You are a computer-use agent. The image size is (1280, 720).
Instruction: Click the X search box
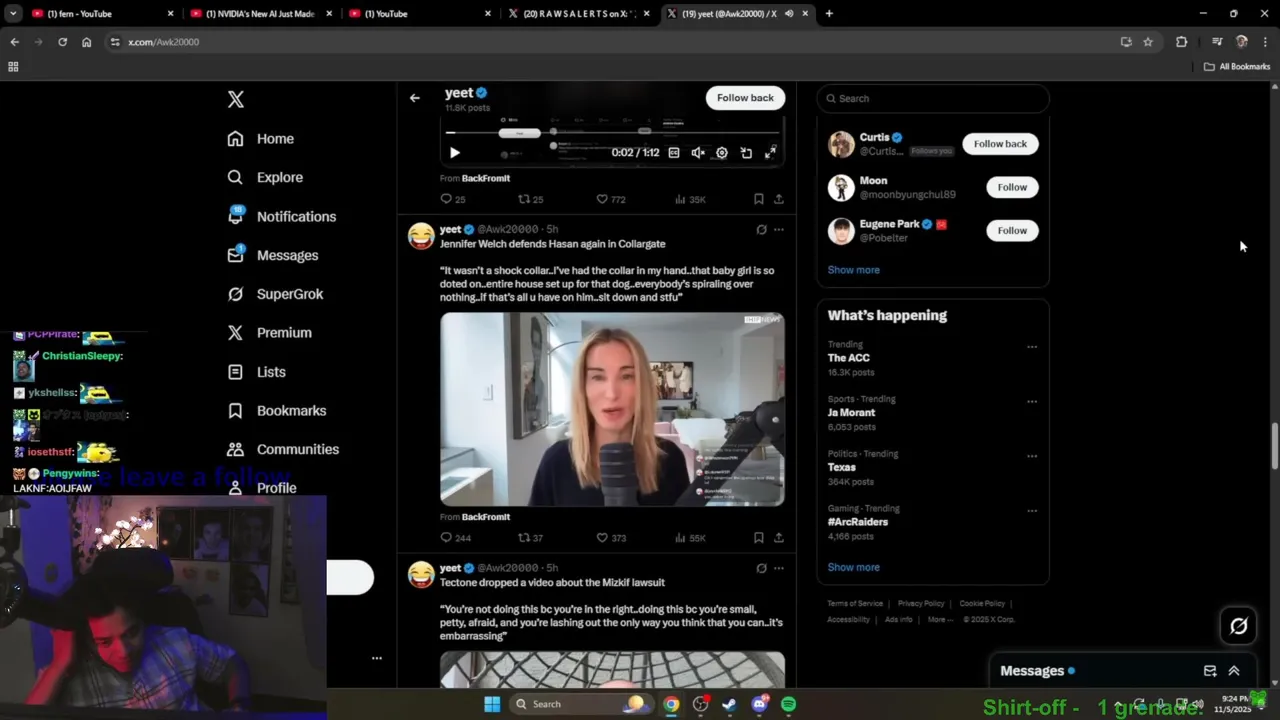point(933,98)
